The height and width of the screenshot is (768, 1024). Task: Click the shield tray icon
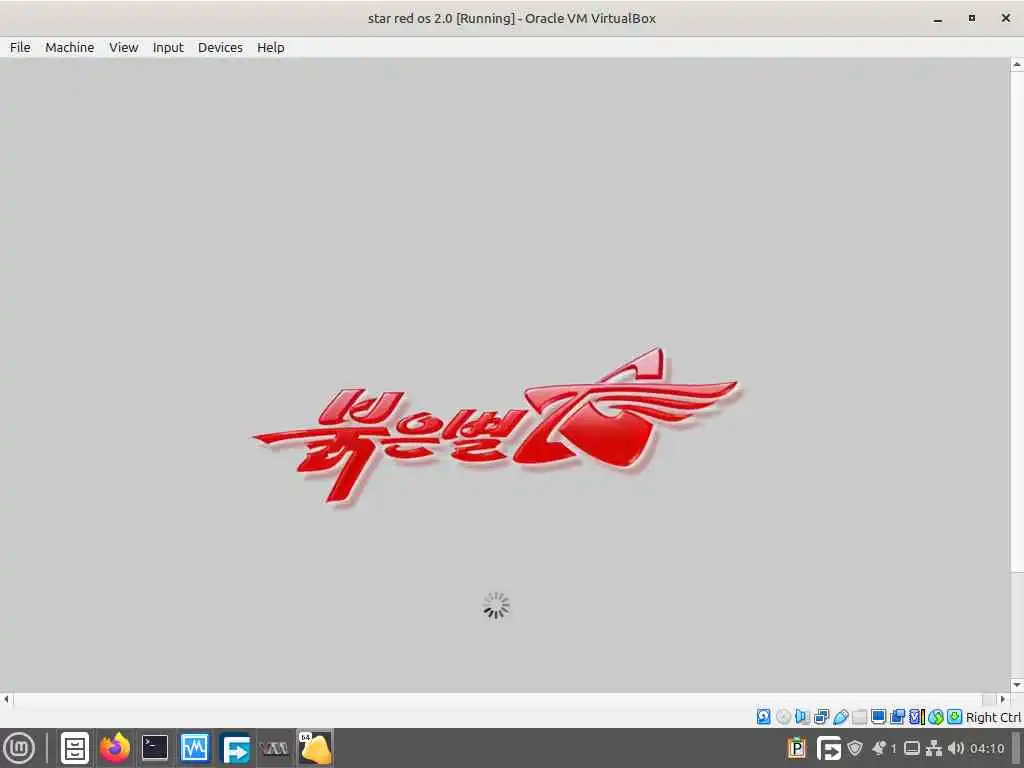click(855, 748)
